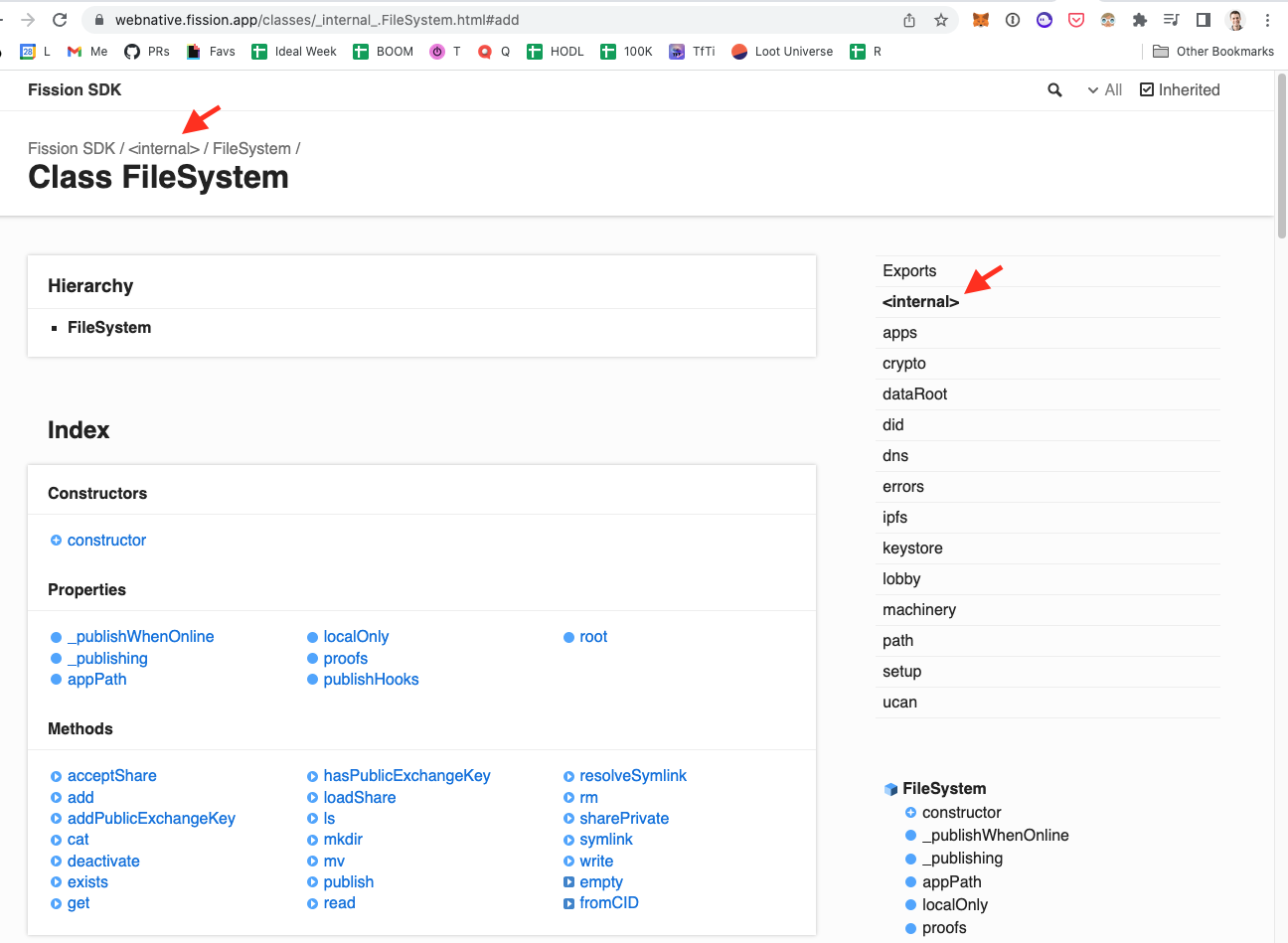Click the Chrome profile avatar

[1234, 20]
